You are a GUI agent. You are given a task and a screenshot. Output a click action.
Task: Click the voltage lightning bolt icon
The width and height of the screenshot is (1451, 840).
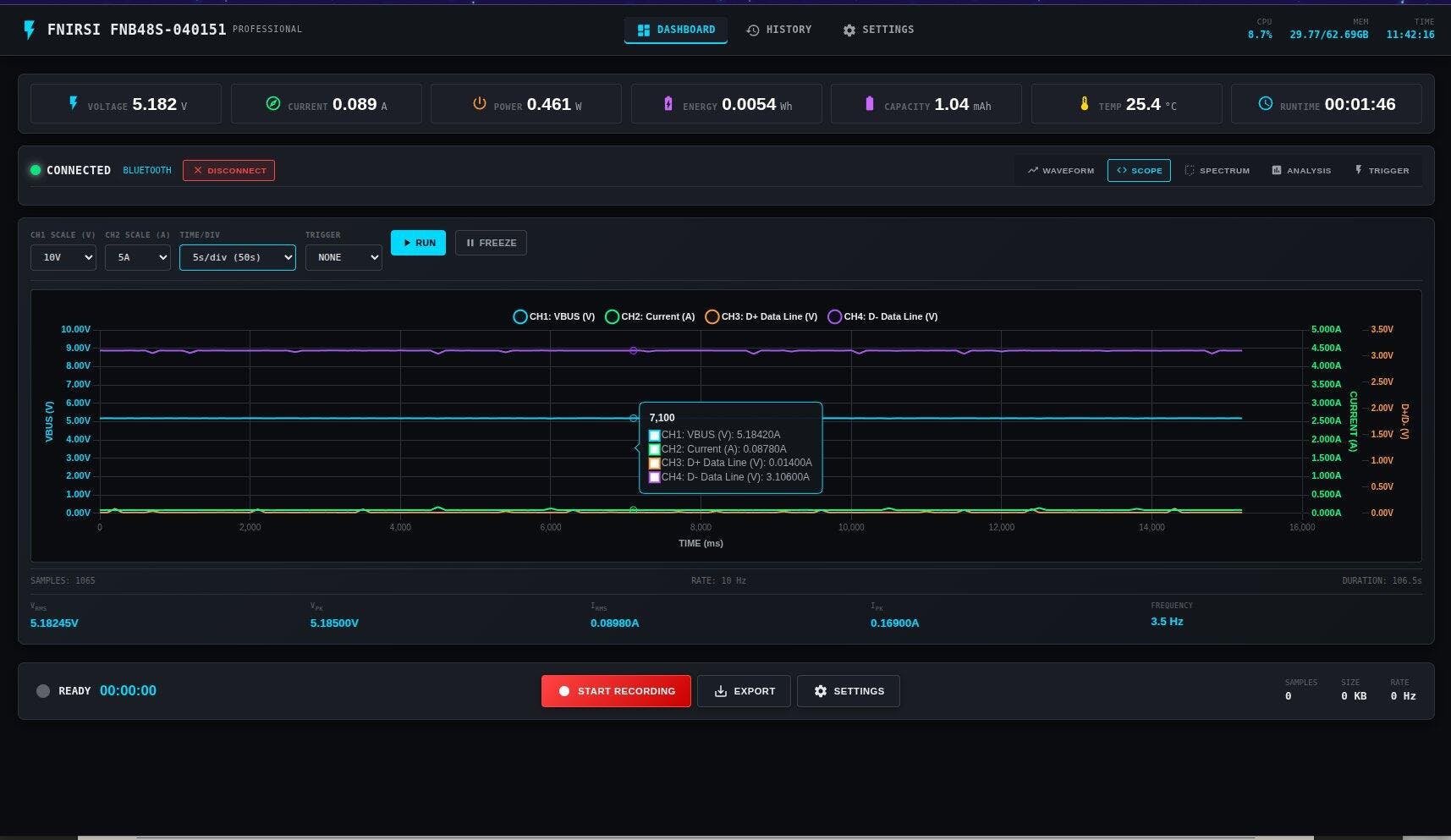click(x=74, y=103)
